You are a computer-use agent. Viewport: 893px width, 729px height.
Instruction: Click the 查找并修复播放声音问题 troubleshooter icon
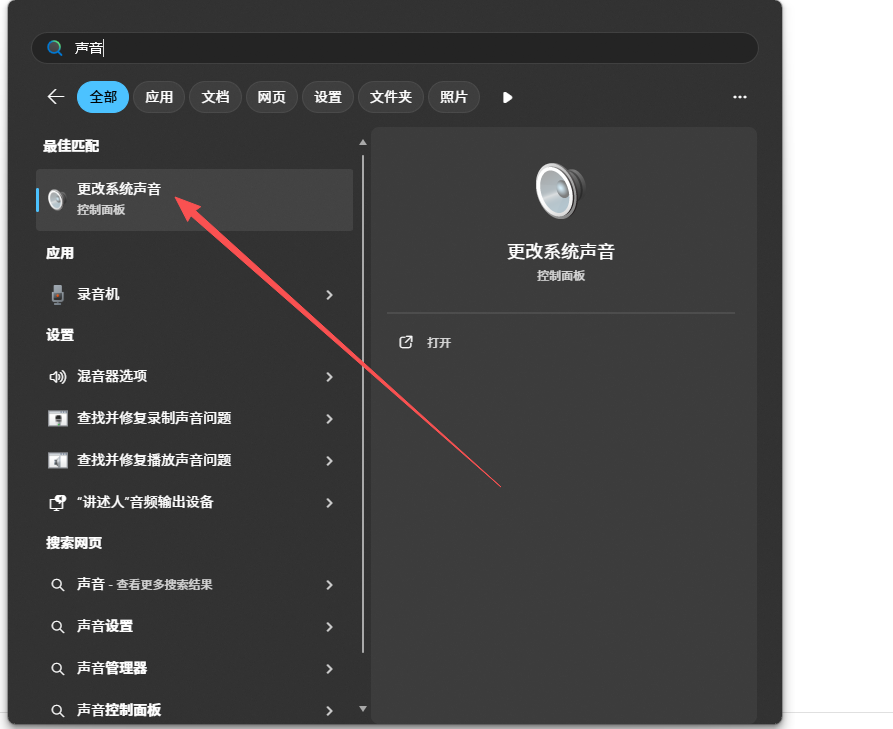[x=58, y=460]
